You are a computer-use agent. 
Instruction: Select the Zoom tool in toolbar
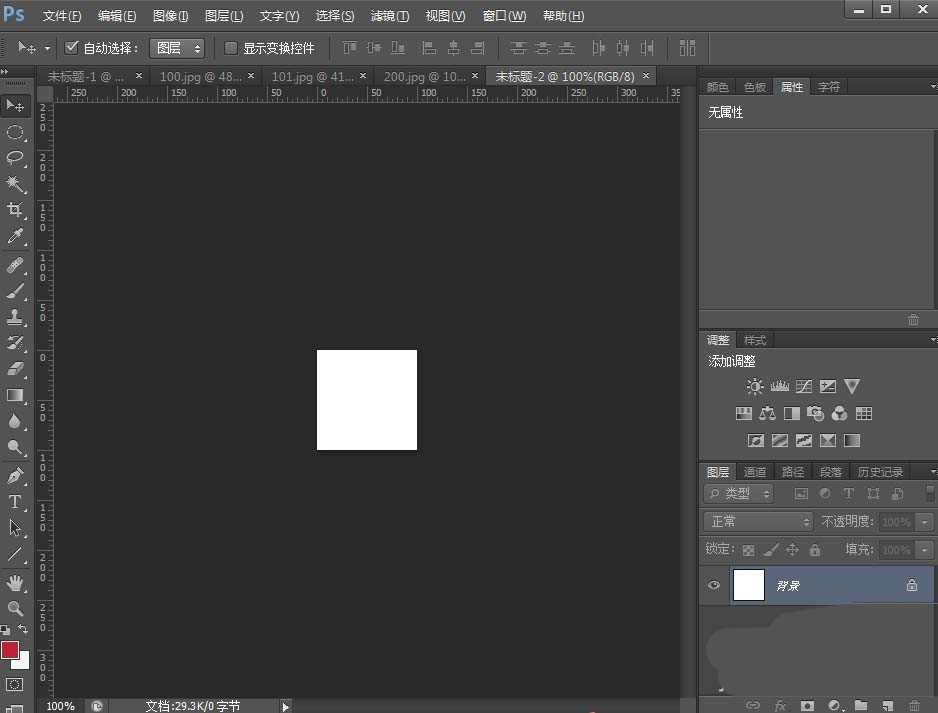[x=15, y=608]
